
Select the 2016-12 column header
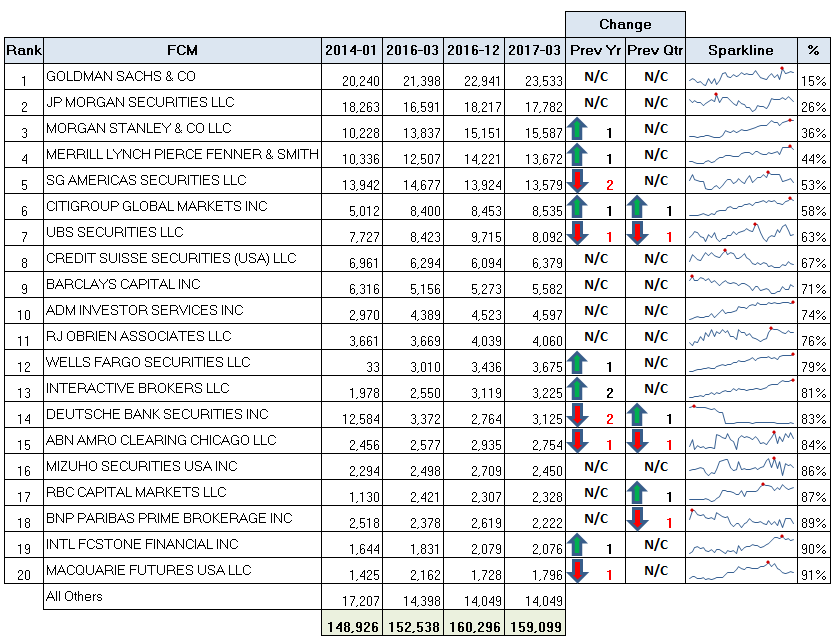(x=474, y=50)
